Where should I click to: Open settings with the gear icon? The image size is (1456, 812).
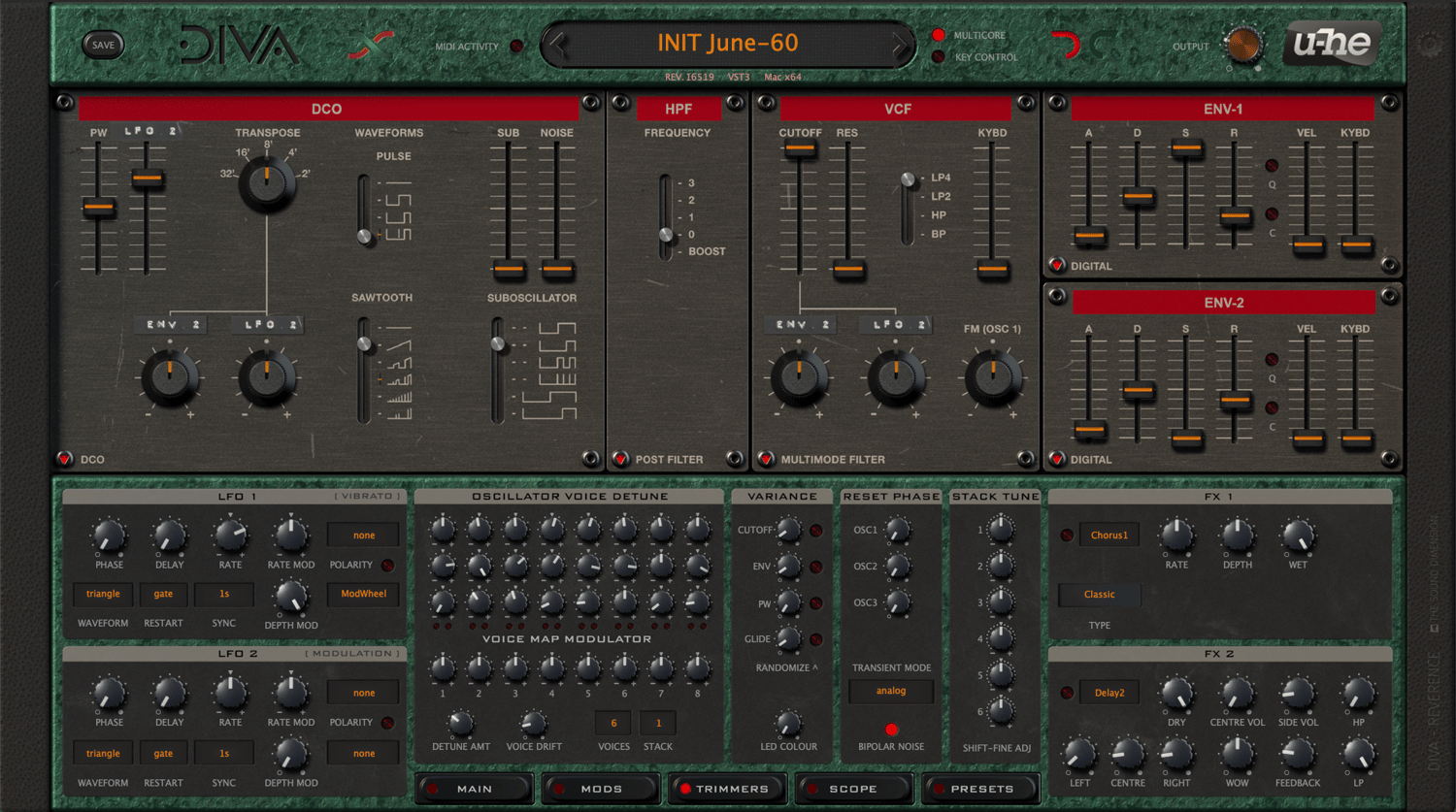tap(1430, 45)
